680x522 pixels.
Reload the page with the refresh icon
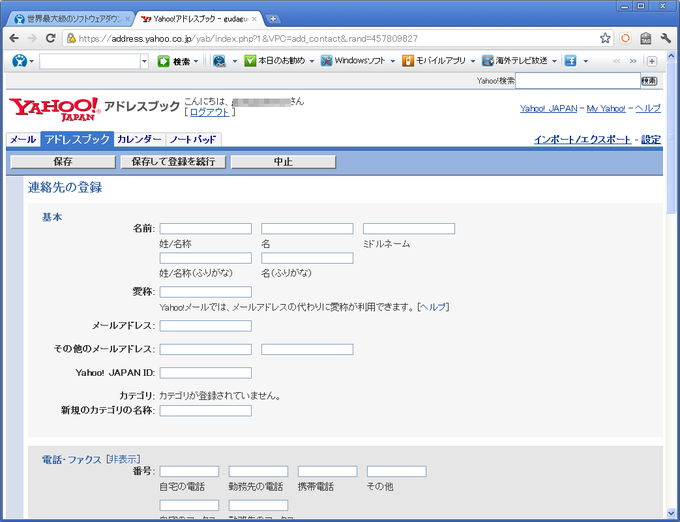click(50, 38)
